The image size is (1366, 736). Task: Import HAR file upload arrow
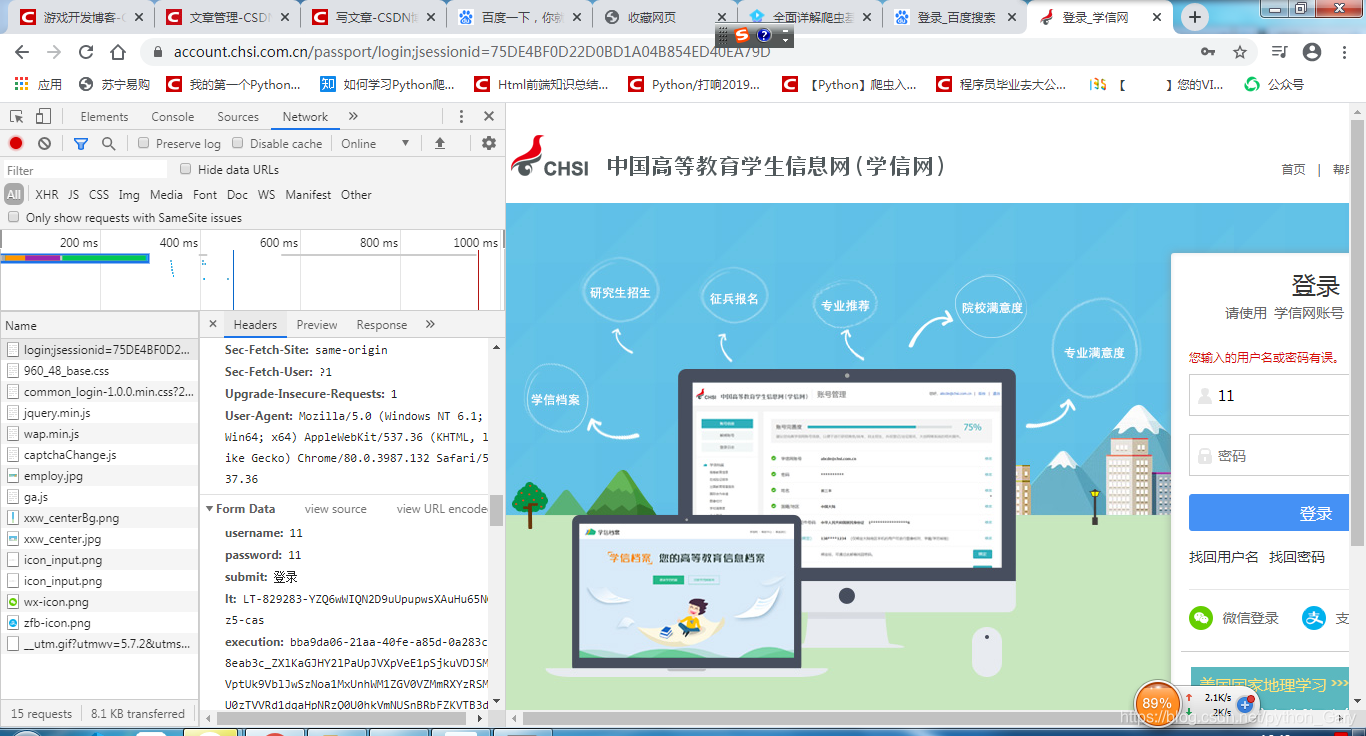coord(439,144)
